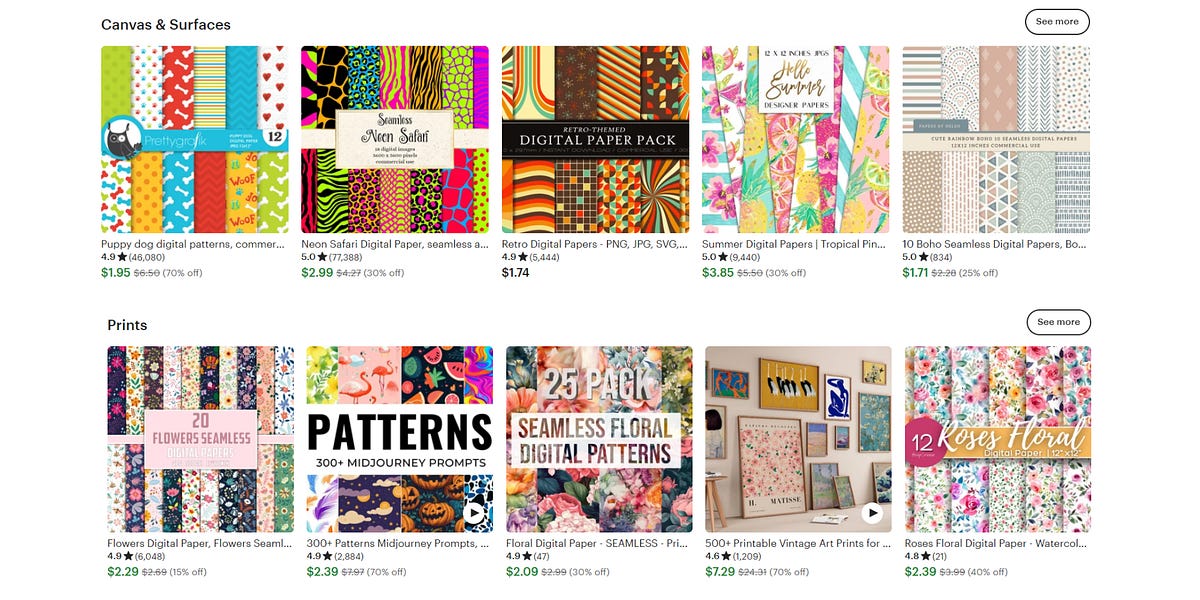Click See more for Canvas & Surfaces
Screen dimensions: 1200x600
[1057, 21]
